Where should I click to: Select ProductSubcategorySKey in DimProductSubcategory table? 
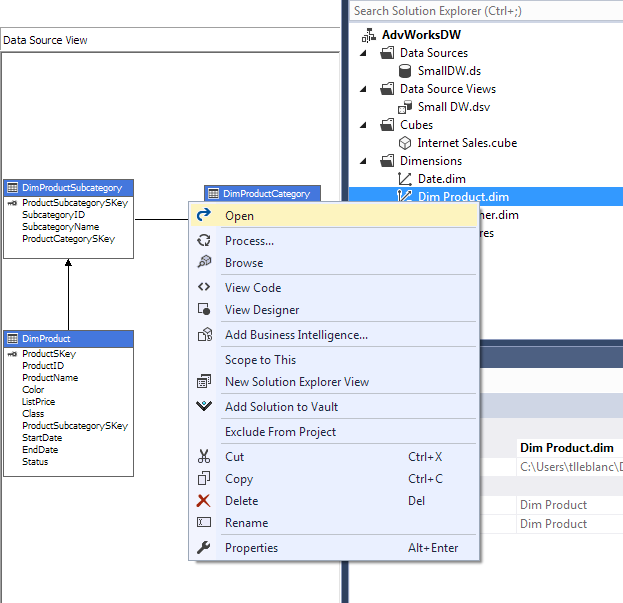coord(74,203)
